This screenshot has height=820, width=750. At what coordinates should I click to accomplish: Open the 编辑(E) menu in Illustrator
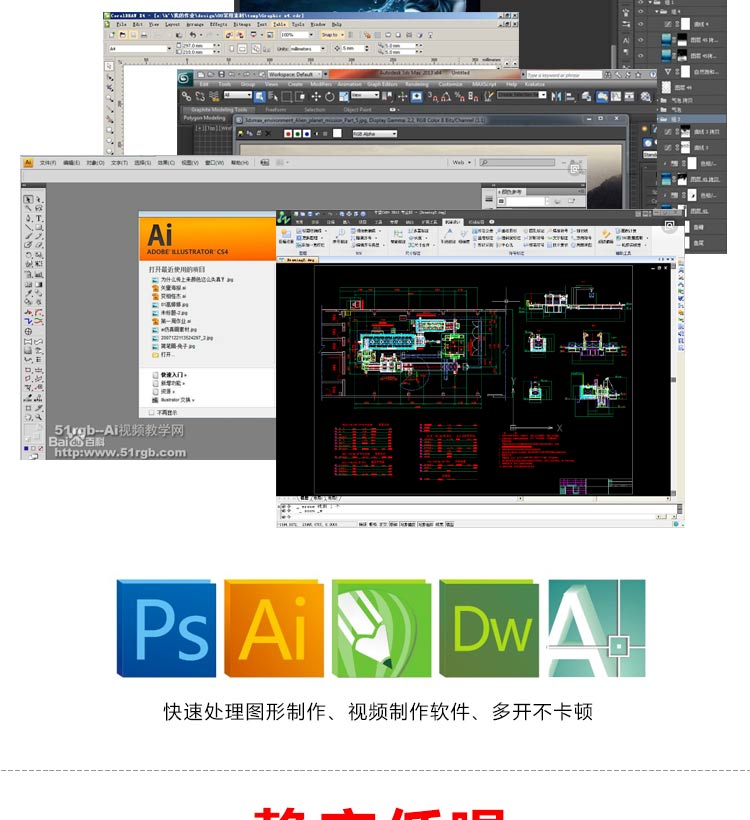(x=72, y=163)
